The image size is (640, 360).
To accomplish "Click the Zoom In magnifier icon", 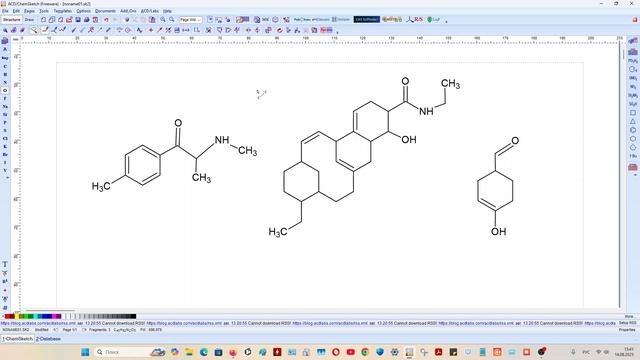I will [163, 20].
